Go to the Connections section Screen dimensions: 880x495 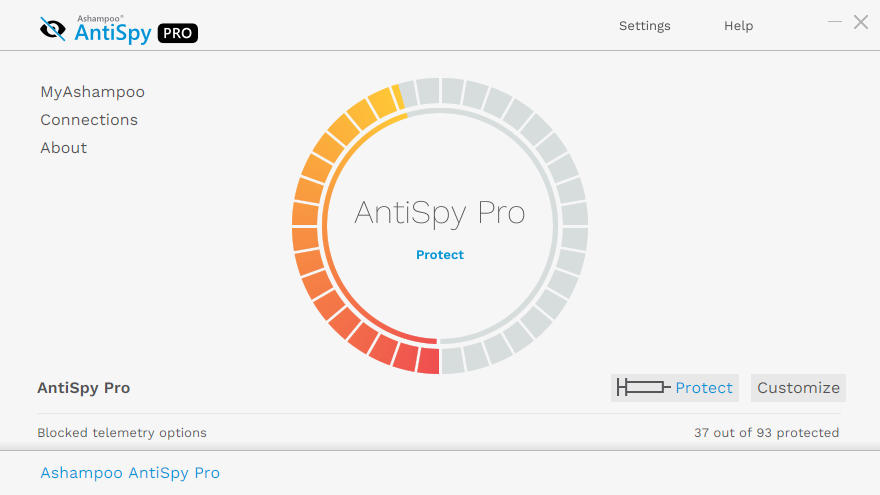[89, 120]
